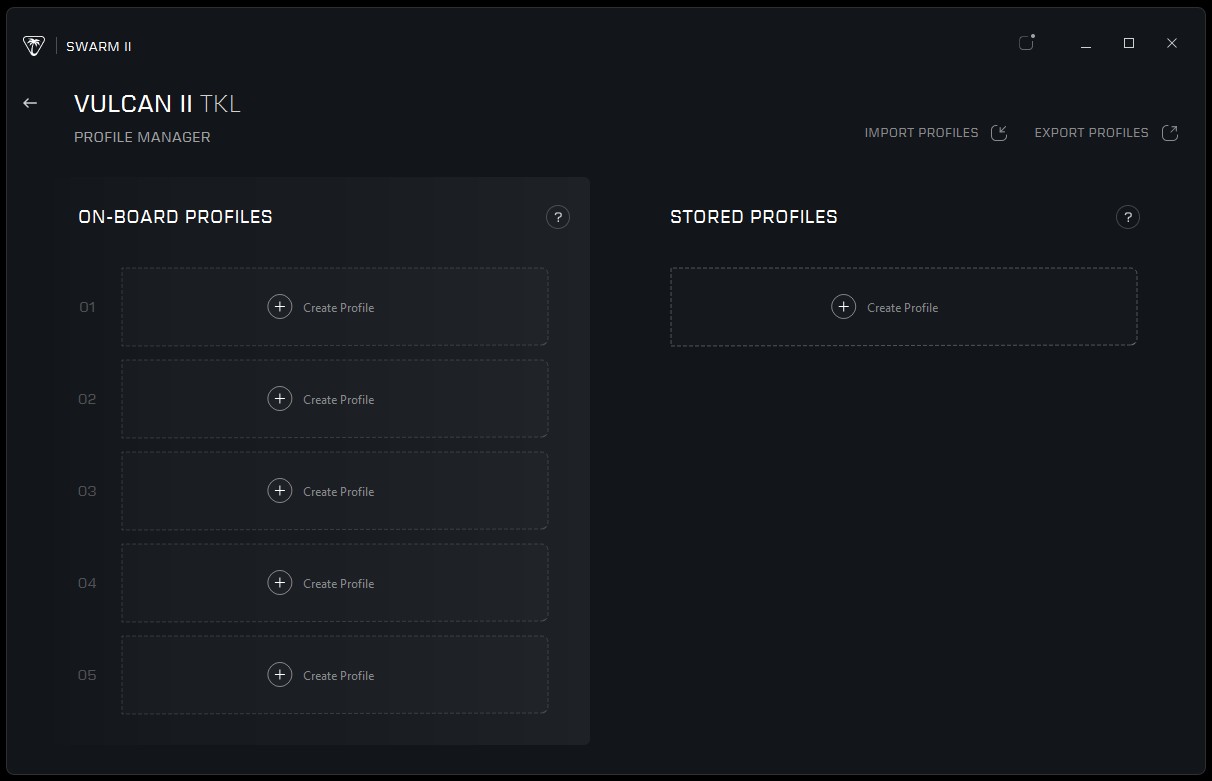Open the notifications icon in title bar
Viewport: 1212px width, 781px height.
(x=1026, y=43)
